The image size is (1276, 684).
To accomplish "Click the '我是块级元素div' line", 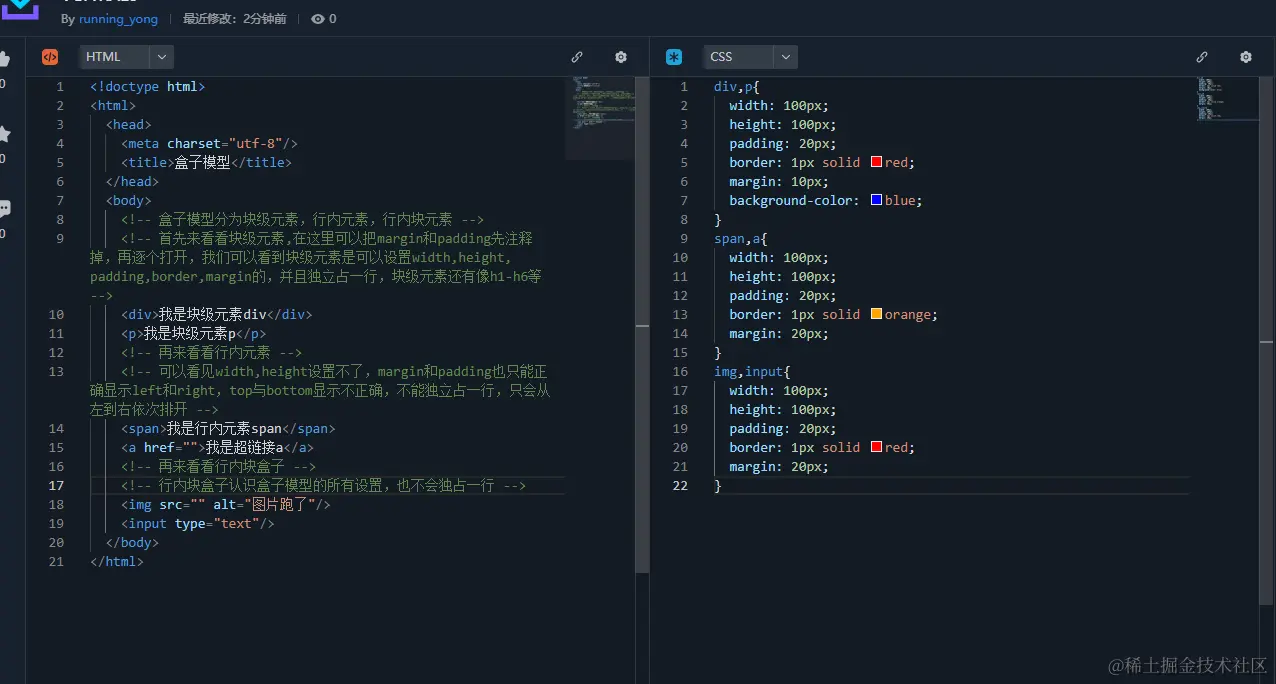I will pos(216,314).
